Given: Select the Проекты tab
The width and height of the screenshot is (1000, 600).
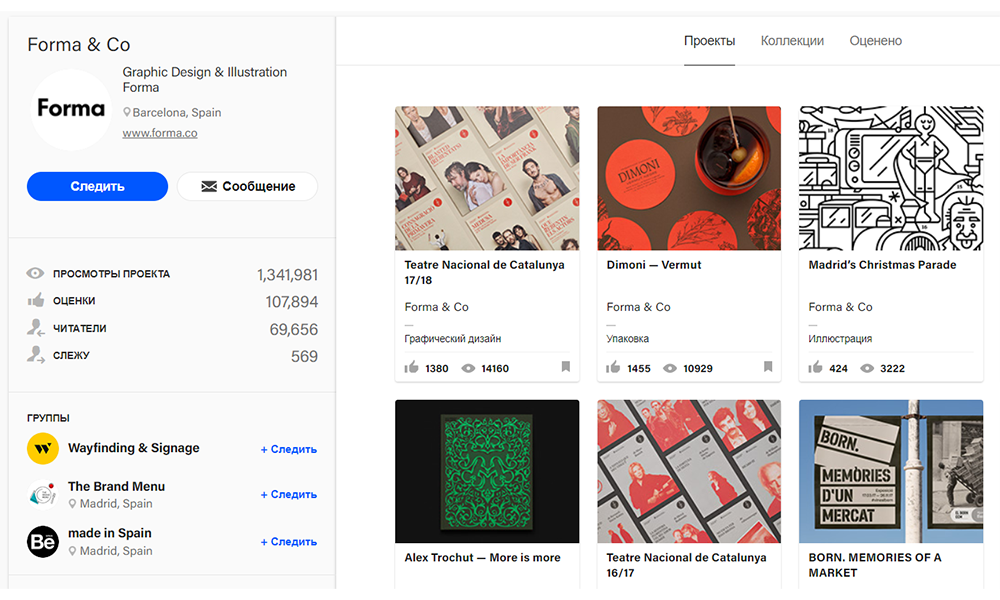Looking at the screenshot, I should point(709,41).
